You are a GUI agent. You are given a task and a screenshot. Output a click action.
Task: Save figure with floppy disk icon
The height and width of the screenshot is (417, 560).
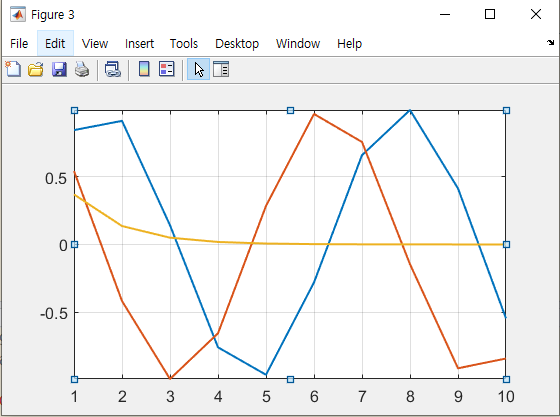(59, 69)
